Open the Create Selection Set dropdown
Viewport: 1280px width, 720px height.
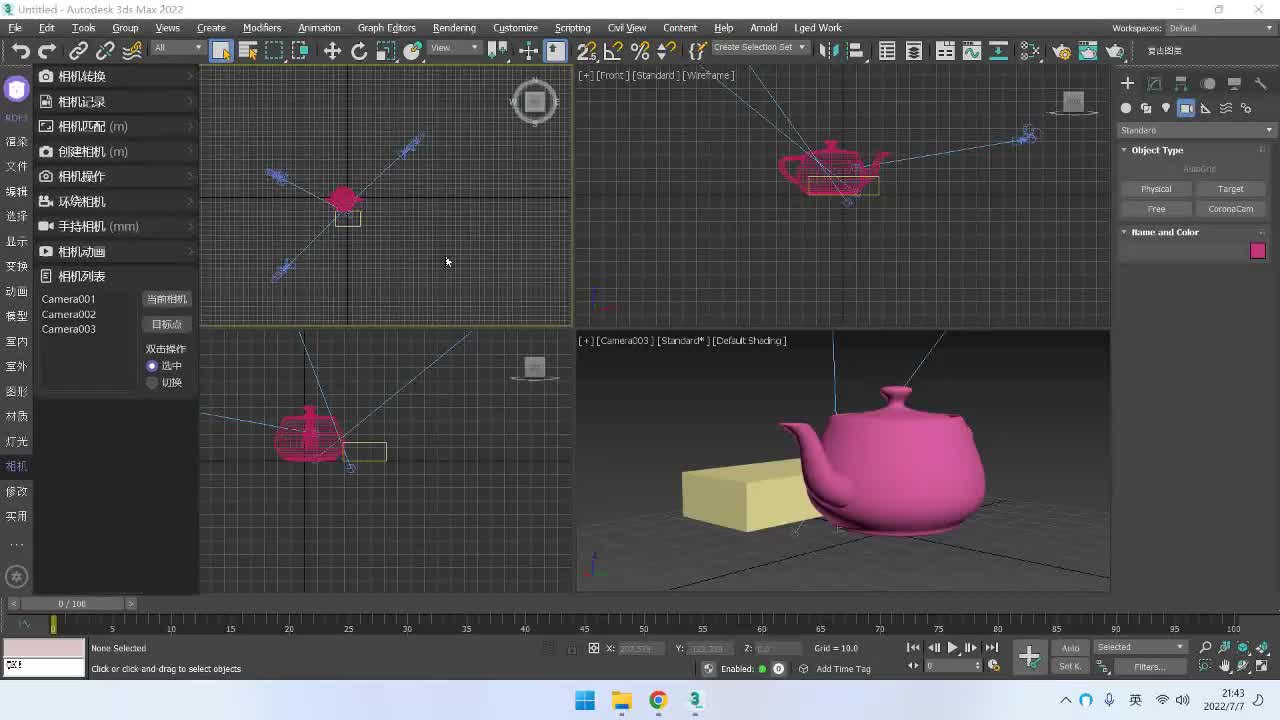coord(759,48)
